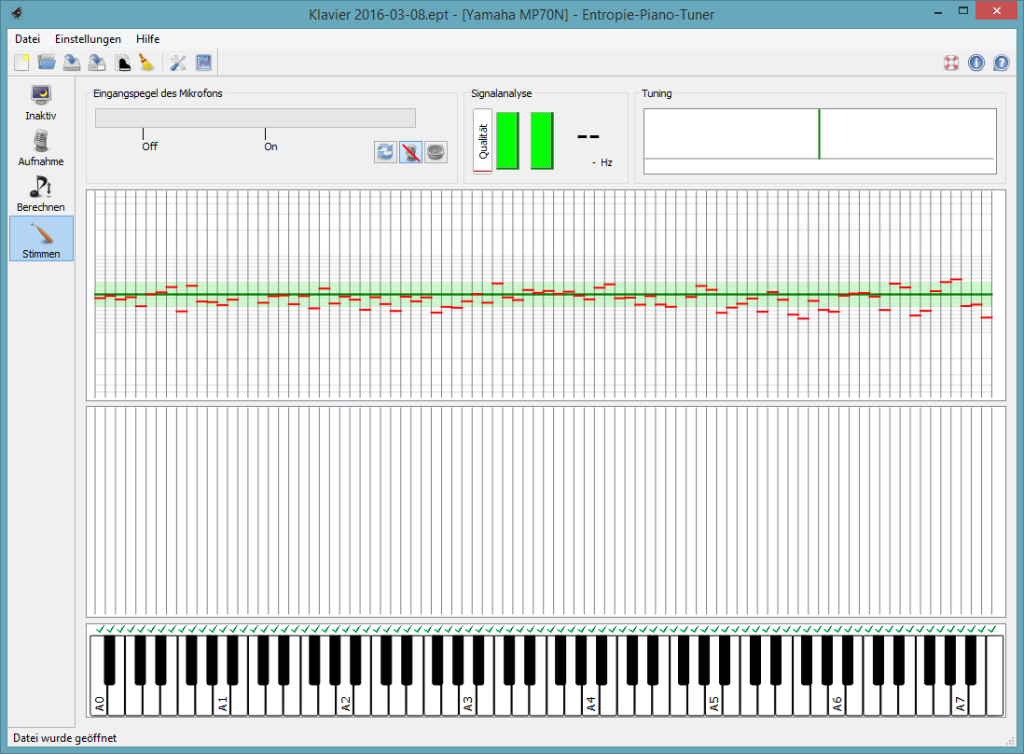This screenshot has width=1024, height=754.
Task: Activate Aufnahme recording mode
Action: click(x=41, y=147)
